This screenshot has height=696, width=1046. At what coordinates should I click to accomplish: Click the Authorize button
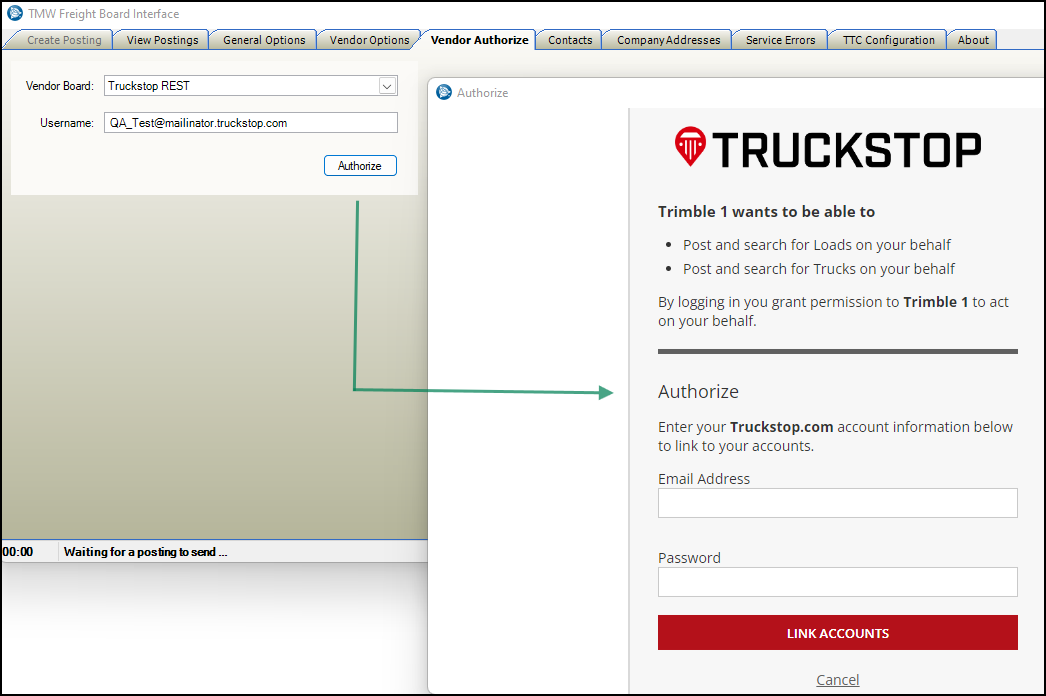pos(360,165)
